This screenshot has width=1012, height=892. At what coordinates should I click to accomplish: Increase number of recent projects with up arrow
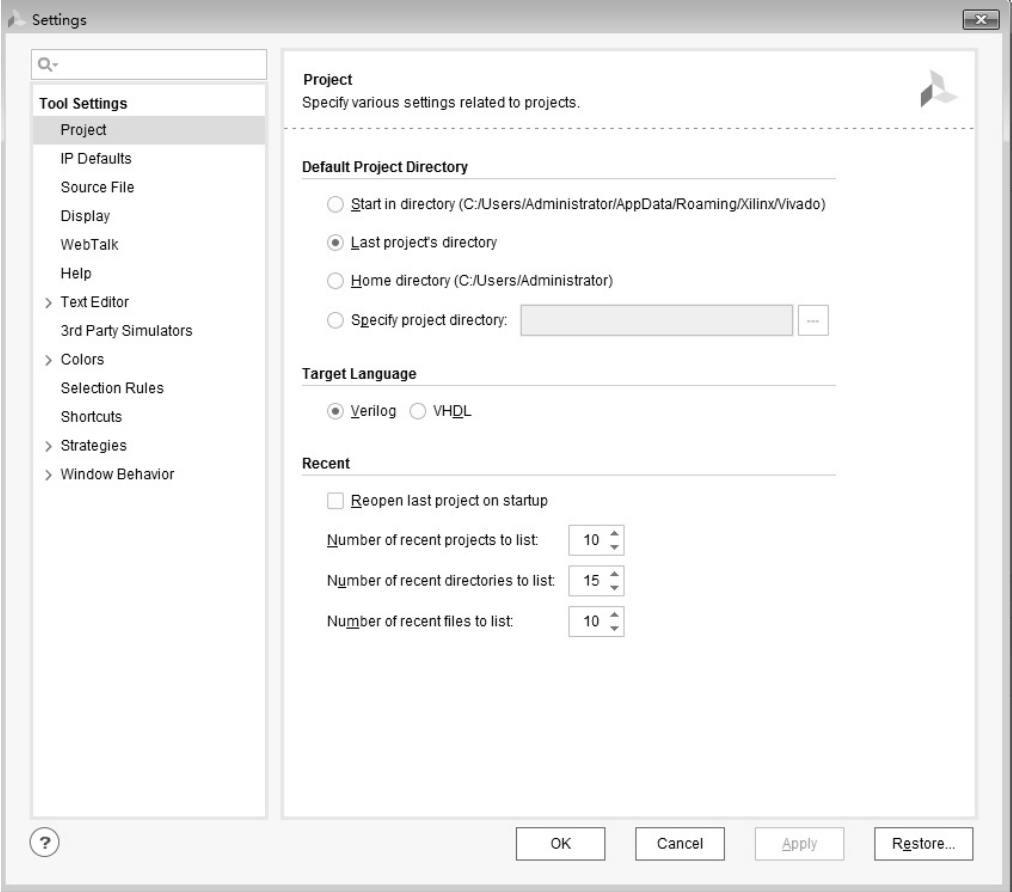point(615,535)
